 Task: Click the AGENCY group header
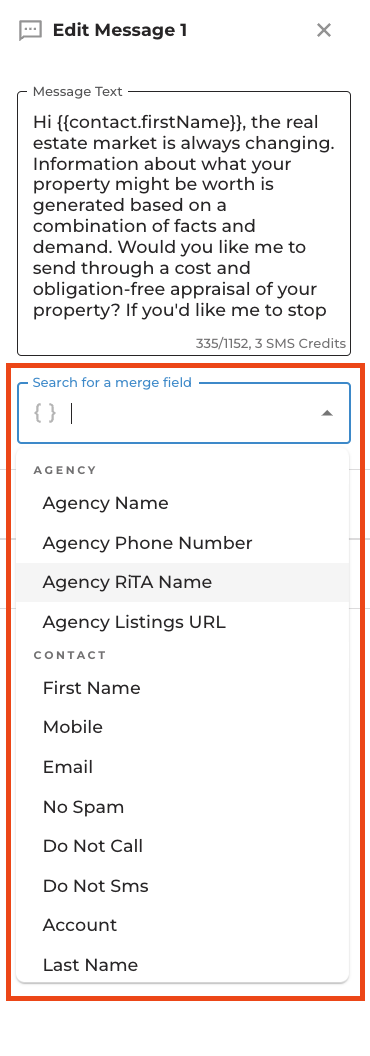[x=65, y=470]
